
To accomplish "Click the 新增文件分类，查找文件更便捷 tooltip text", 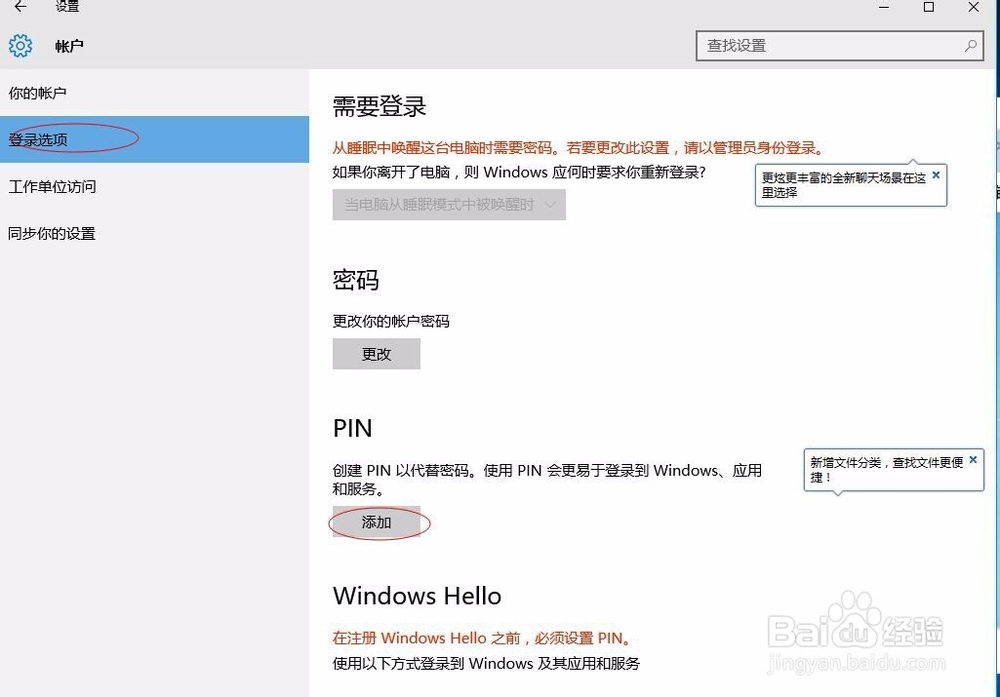I will tap(886, 469).
